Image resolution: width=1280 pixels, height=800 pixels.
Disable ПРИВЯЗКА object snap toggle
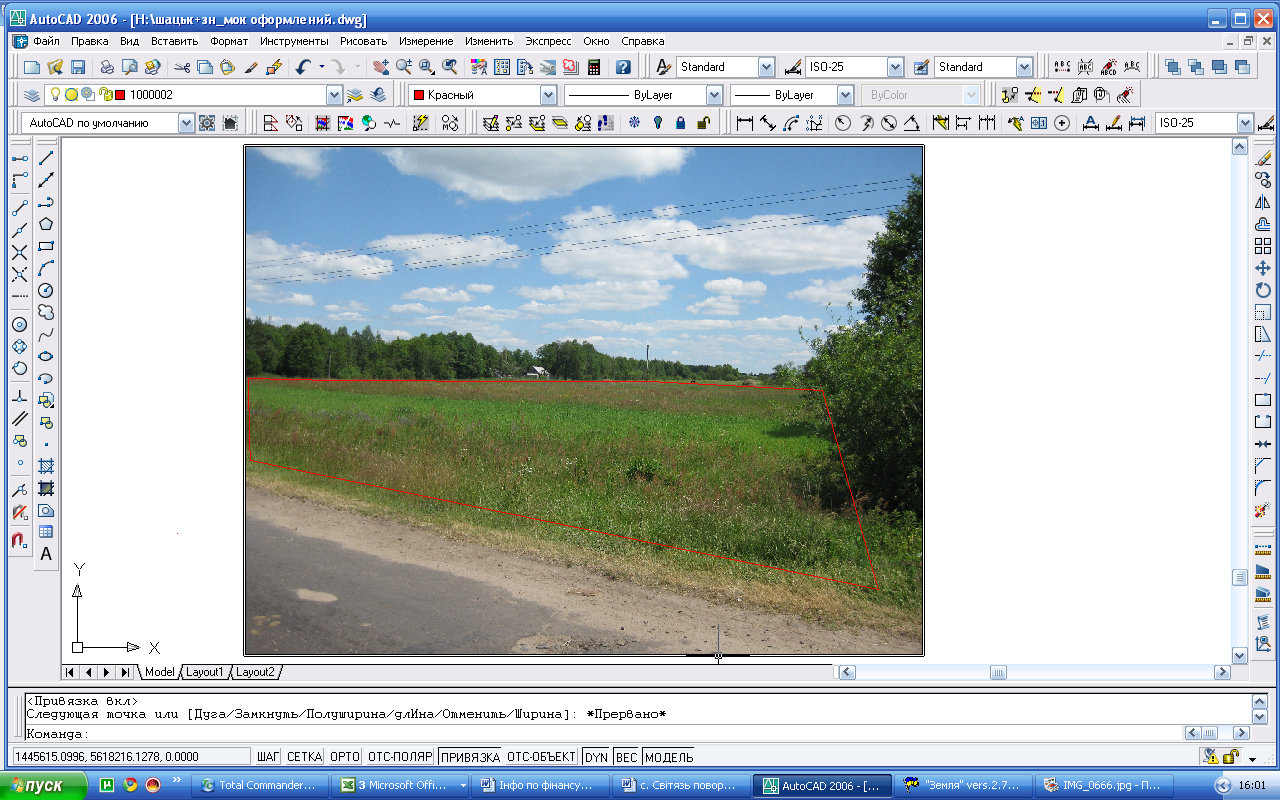[469, 757]
